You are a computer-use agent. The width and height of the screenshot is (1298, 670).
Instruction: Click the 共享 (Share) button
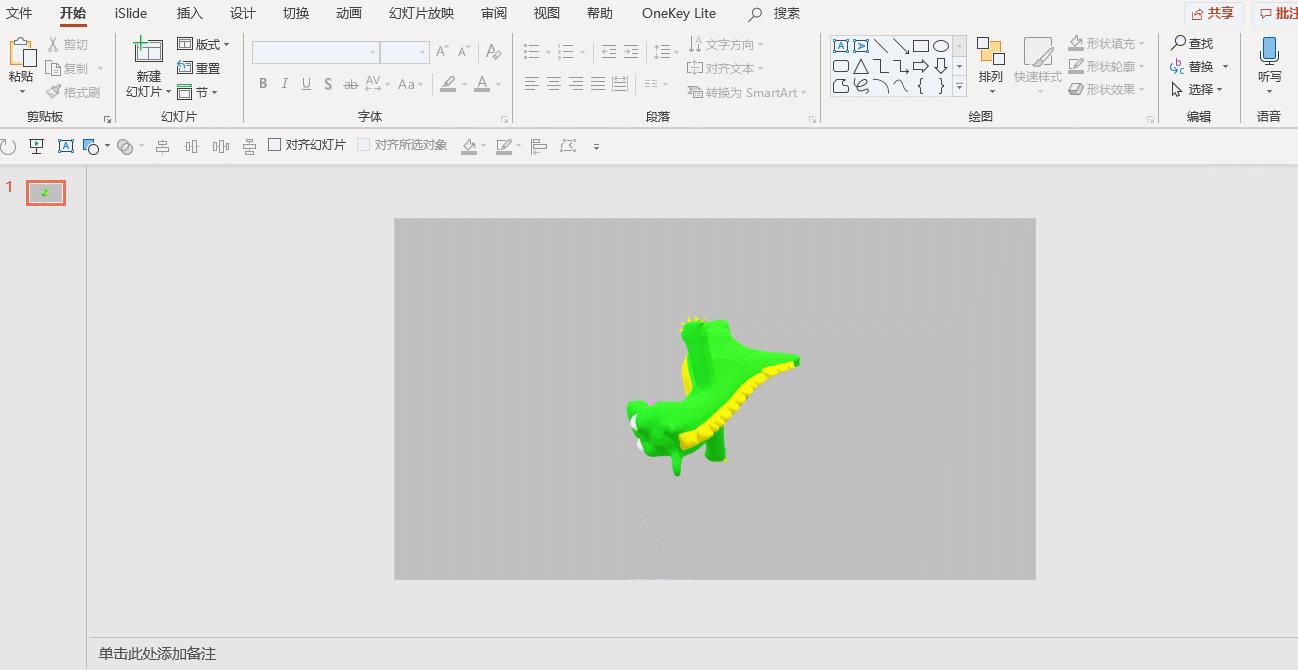1213,13
